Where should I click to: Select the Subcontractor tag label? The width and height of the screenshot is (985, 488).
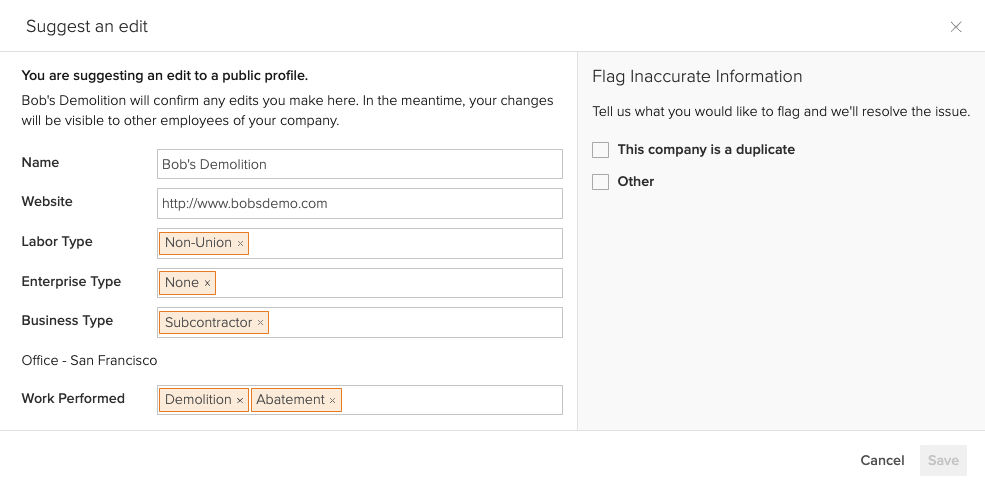(x=209, y=323)
